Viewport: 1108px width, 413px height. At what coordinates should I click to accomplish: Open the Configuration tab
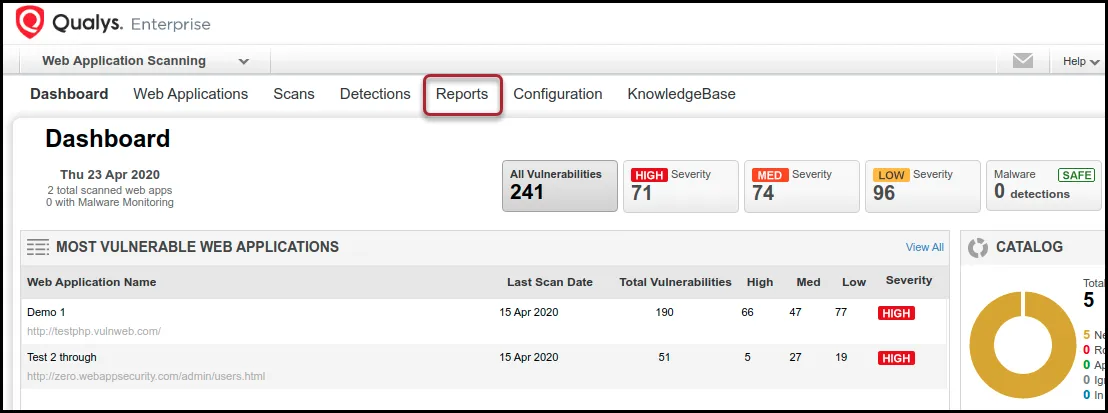[x=558, y=94]
